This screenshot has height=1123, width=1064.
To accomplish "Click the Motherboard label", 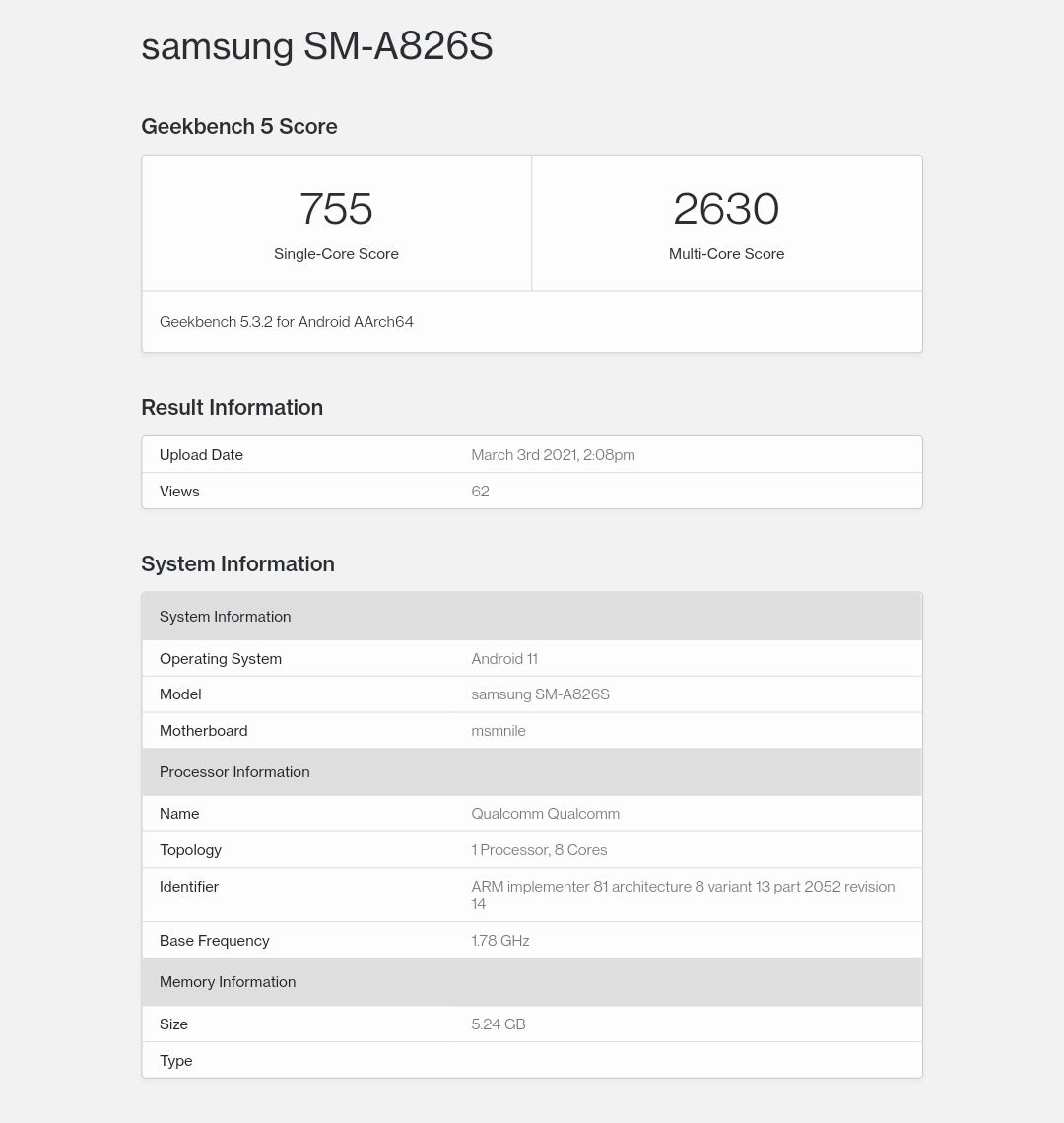I will [204, 731].
